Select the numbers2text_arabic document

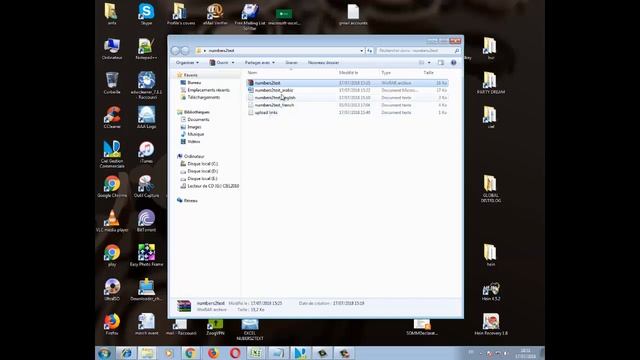point(347,90)
